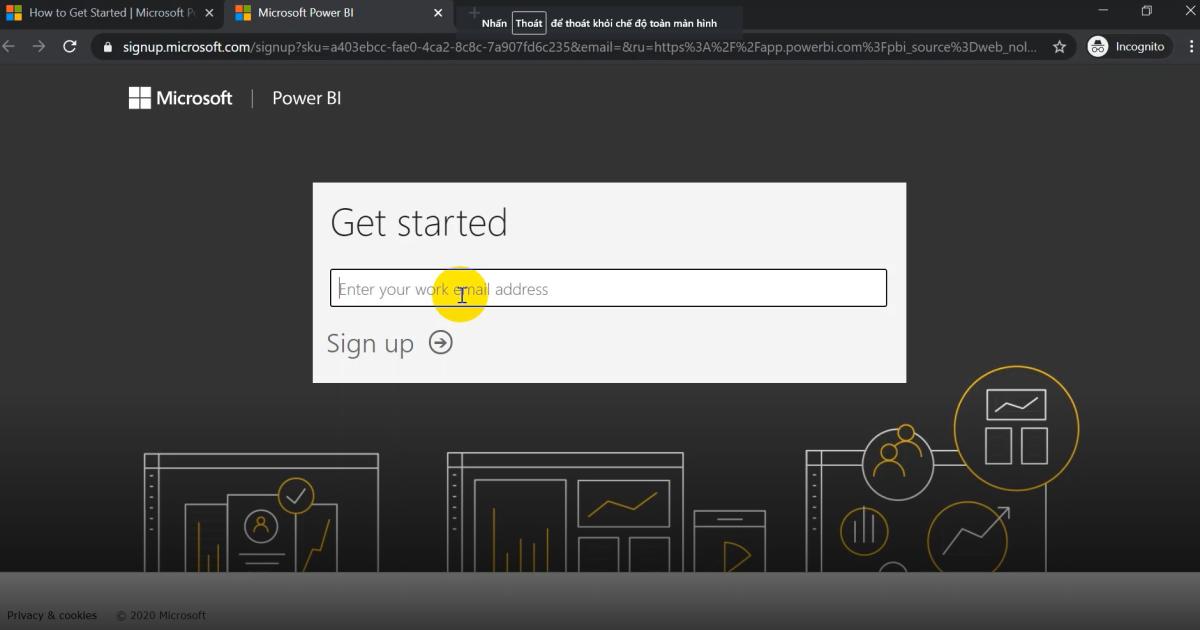Select the work email address field
This screenshot has width=1200, height=630.
click(608, 288)
